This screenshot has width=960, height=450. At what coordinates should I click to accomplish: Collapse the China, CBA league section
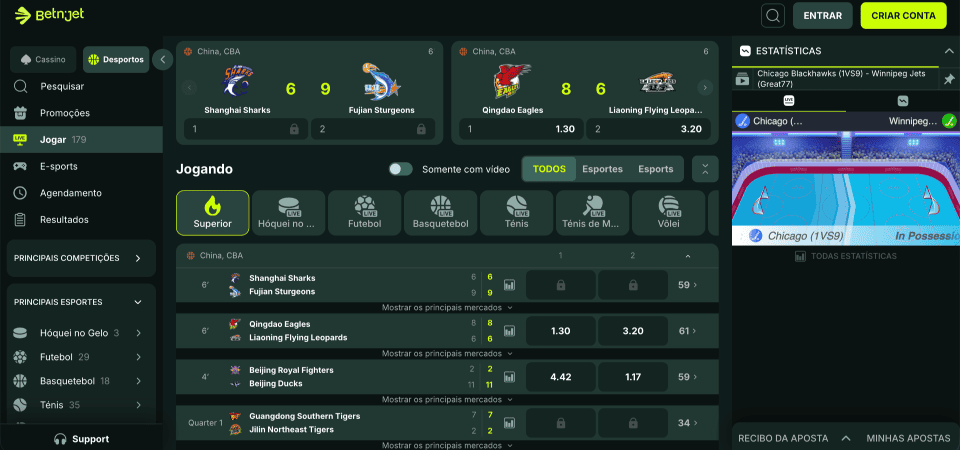click(688, 256)
